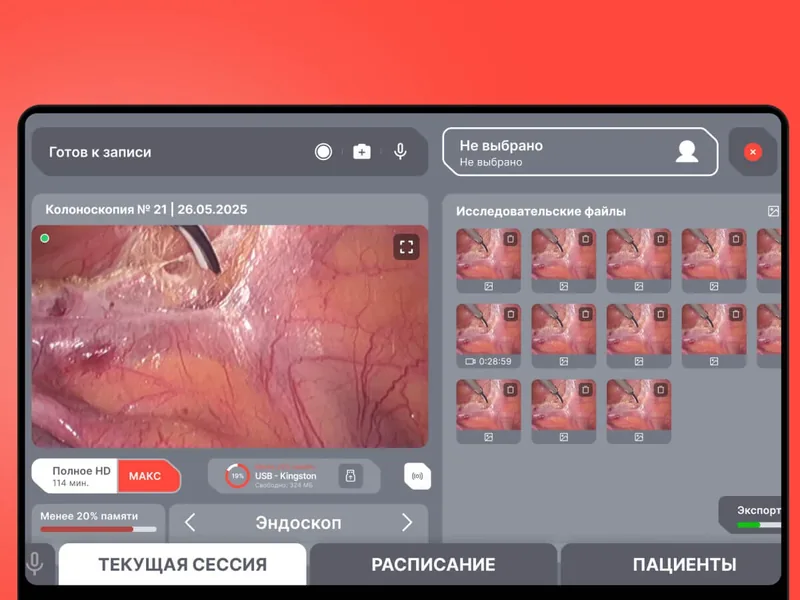Open the Не выбрано patient selector
Screen dimensions: 800x600
point(580,152)
